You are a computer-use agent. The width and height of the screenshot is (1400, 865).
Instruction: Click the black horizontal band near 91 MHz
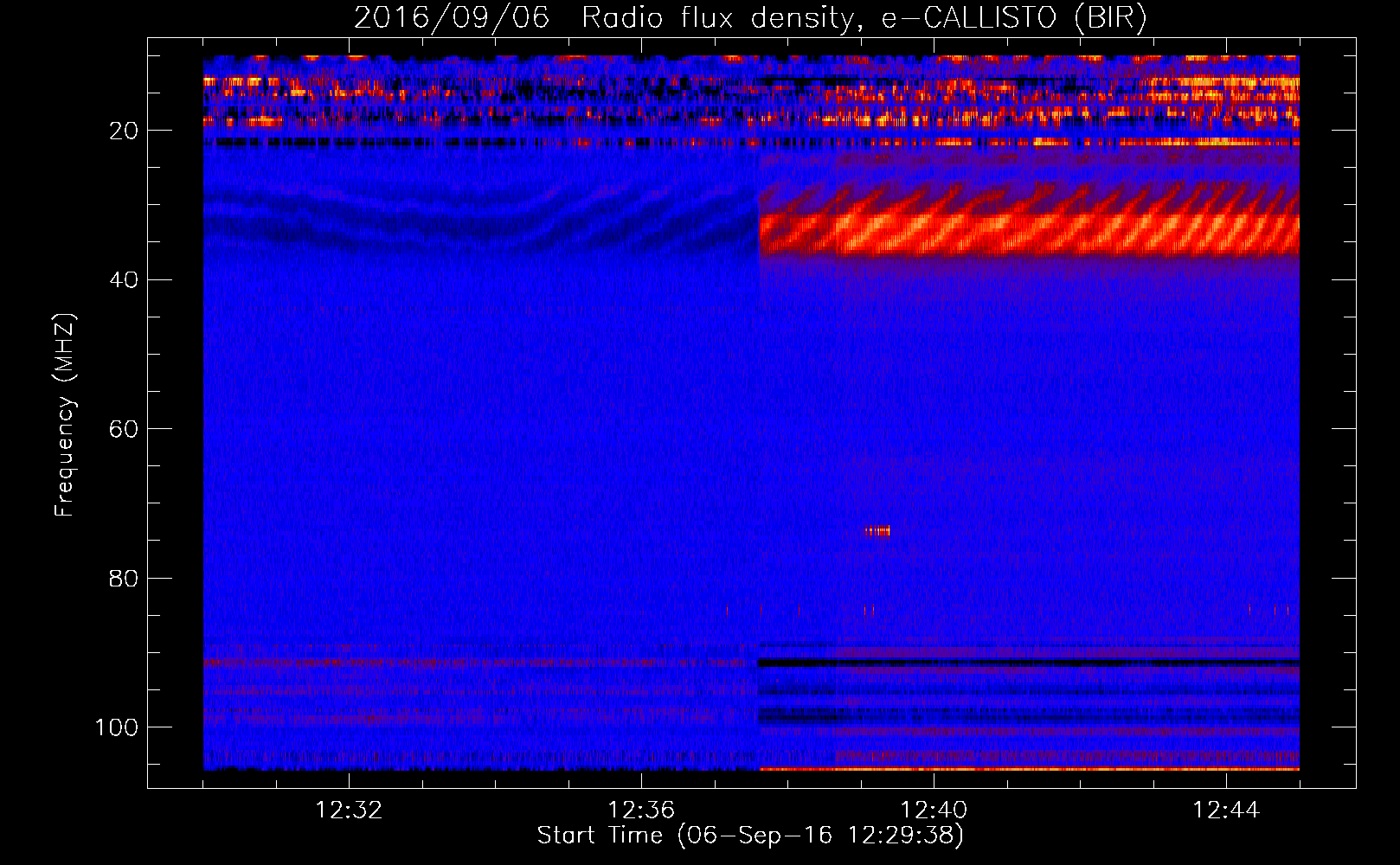(1029, 663)
